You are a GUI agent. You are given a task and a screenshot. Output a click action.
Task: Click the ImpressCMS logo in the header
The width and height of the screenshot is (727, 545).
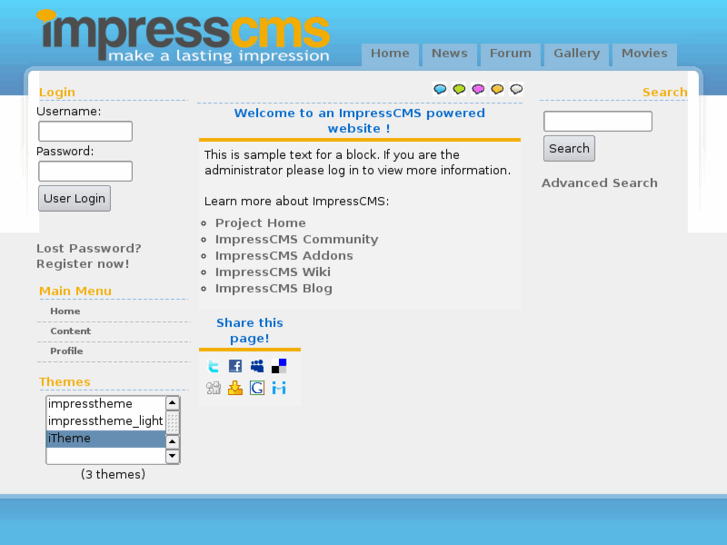pos(183,35)
